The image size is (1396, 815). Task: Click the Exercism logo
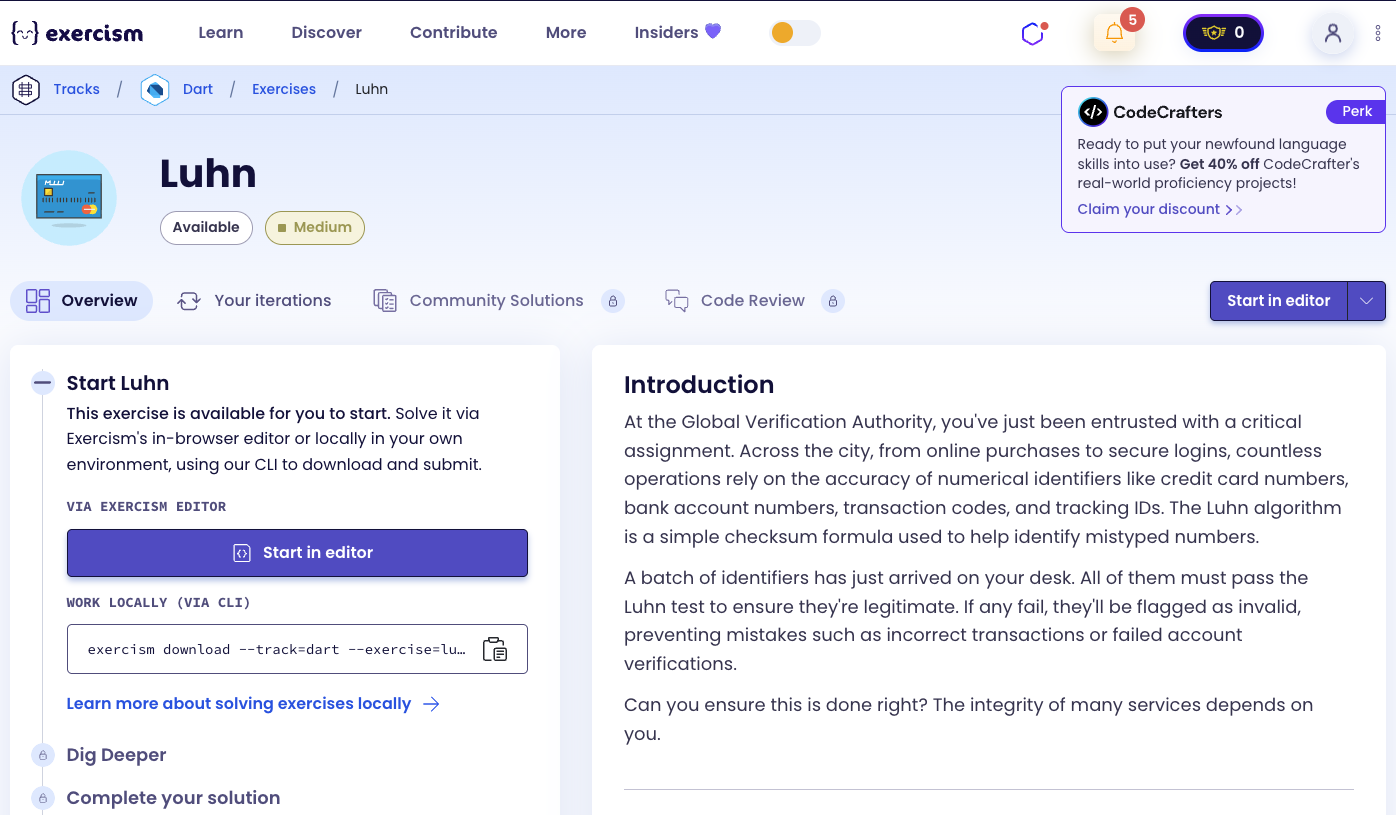[77, 33]
